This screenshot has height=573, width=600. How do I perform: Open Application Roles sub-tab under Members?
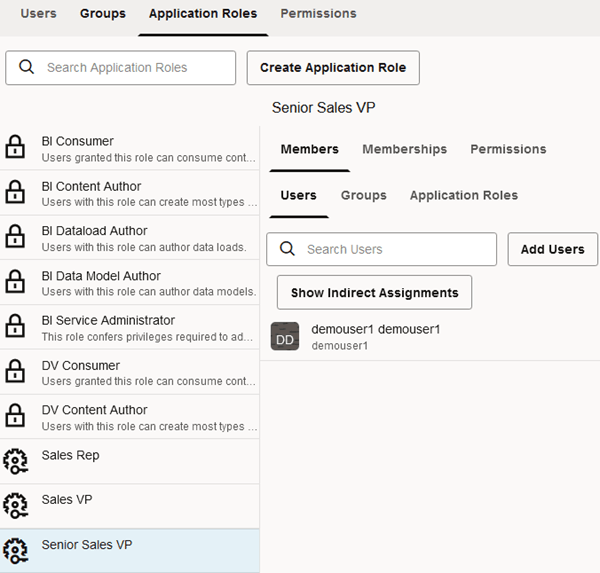click(463, 195)
